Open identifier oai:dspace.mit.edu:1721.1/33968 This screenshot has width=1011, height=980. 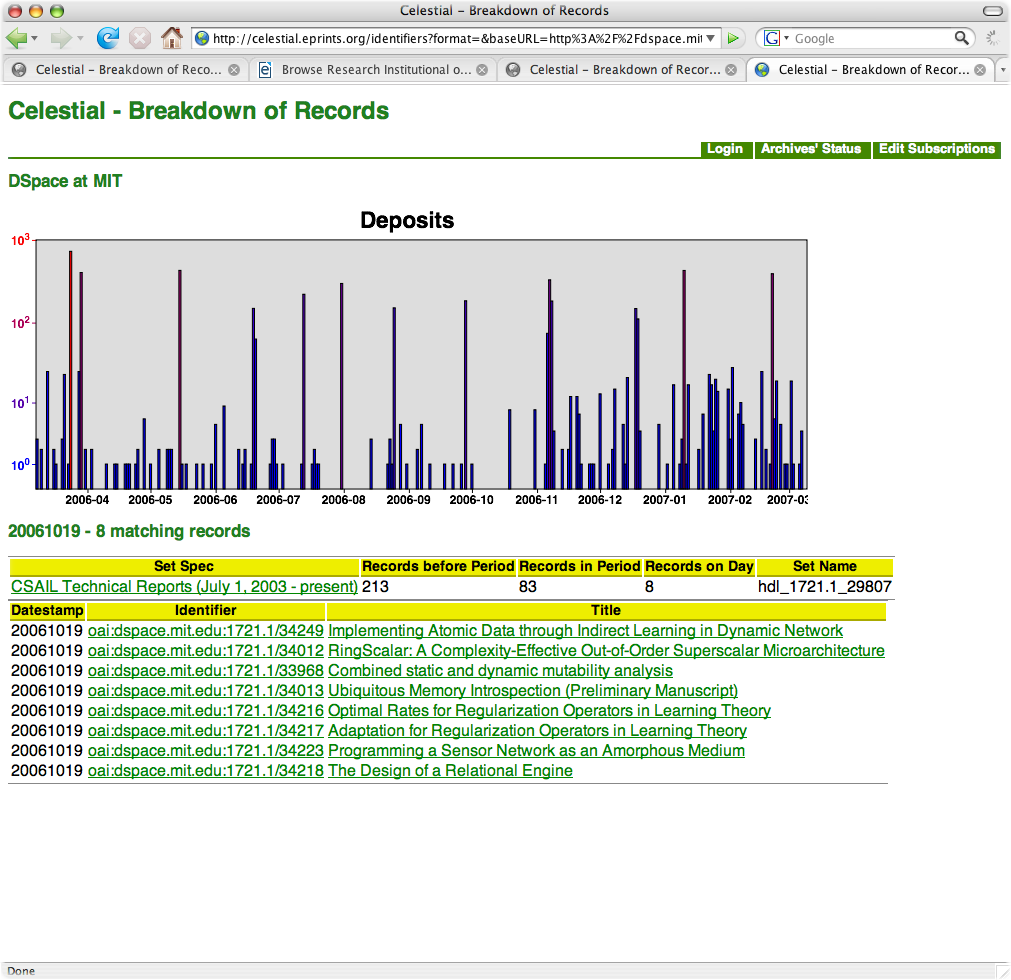tap(206, 671)
